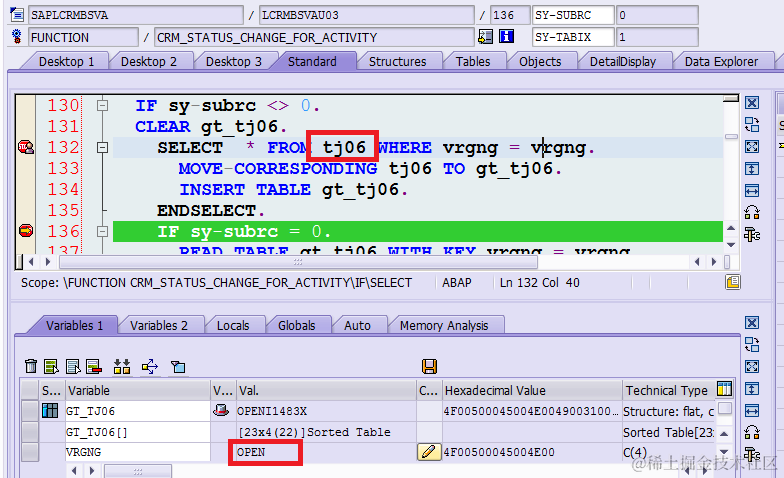Switch to the Variables 2 tab
The width and height of the screenshot is (784, 478).
click(x=158, y=326)
